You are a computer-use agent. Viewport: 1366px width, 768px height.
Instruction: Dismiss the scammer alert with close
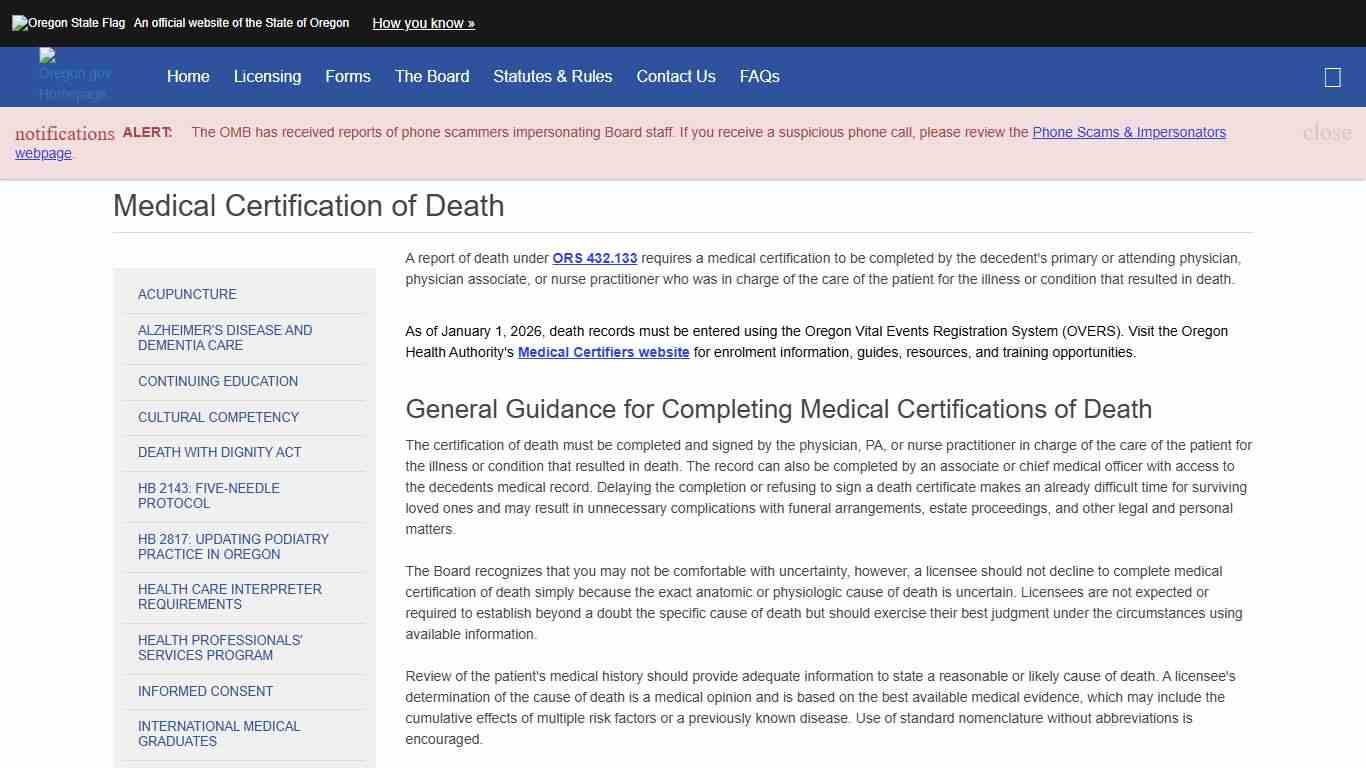[x=1326, y=132]
